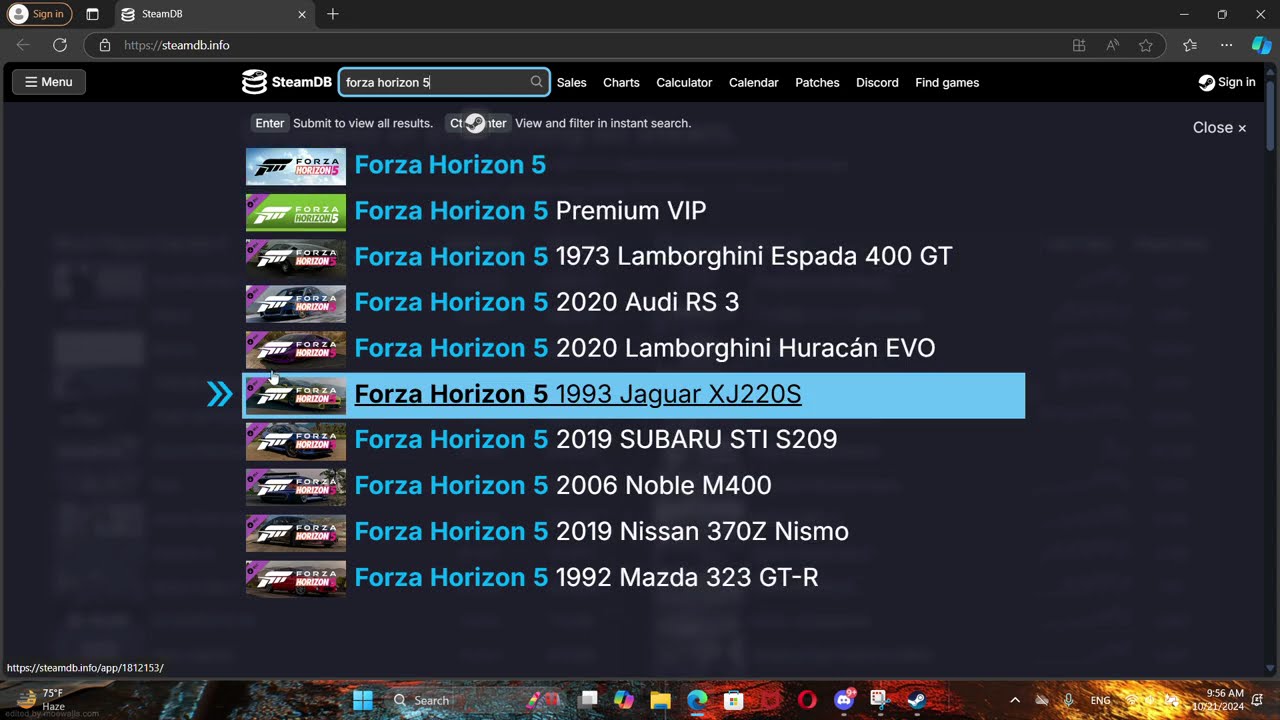Click the Subaru STI S209 result thumbnail
This screenshot has height=720, width=1280.
[296, 441]
